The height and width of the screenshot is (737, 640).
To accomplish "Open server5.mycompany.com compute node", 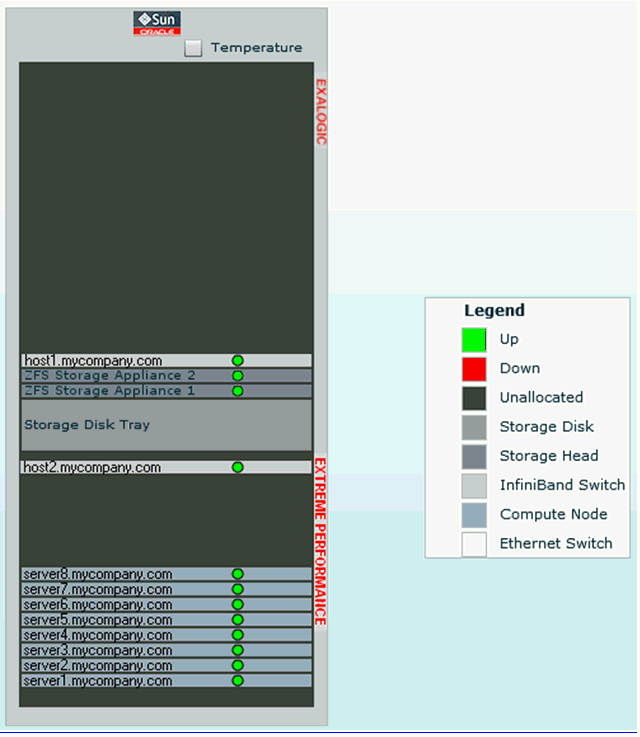I will click(166, 619).
